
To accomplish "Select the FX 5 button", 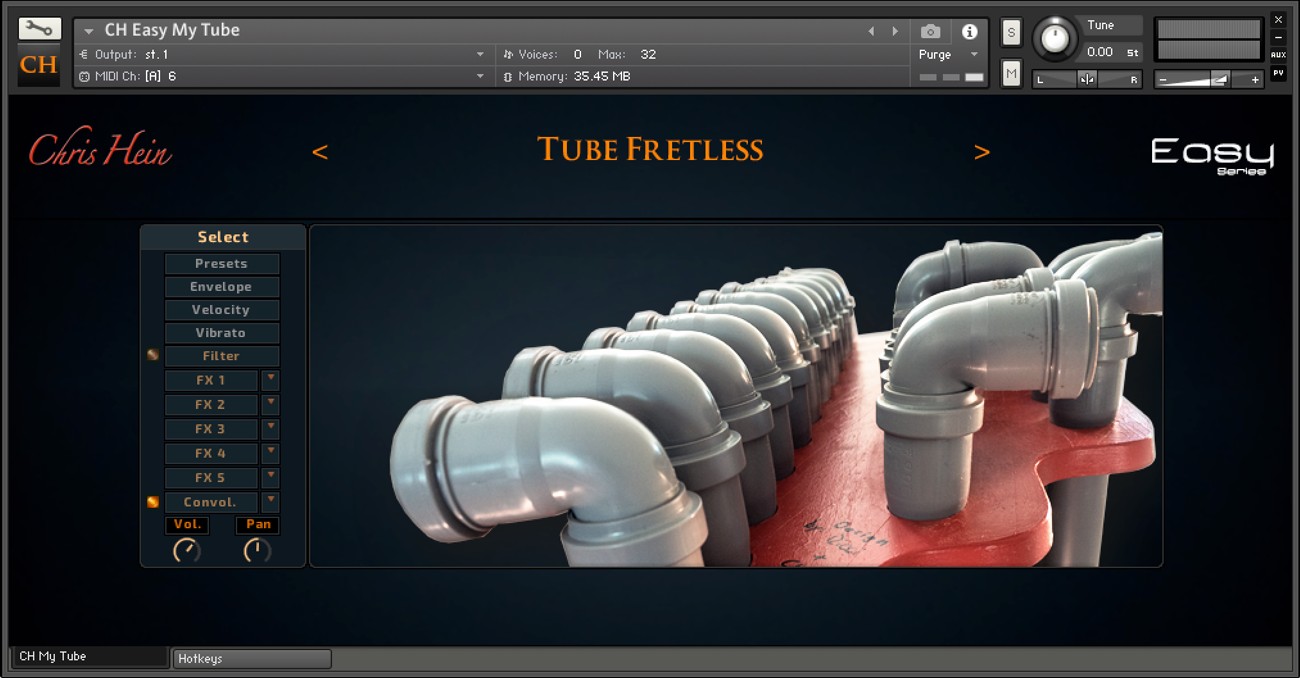I will click(211, 477).
